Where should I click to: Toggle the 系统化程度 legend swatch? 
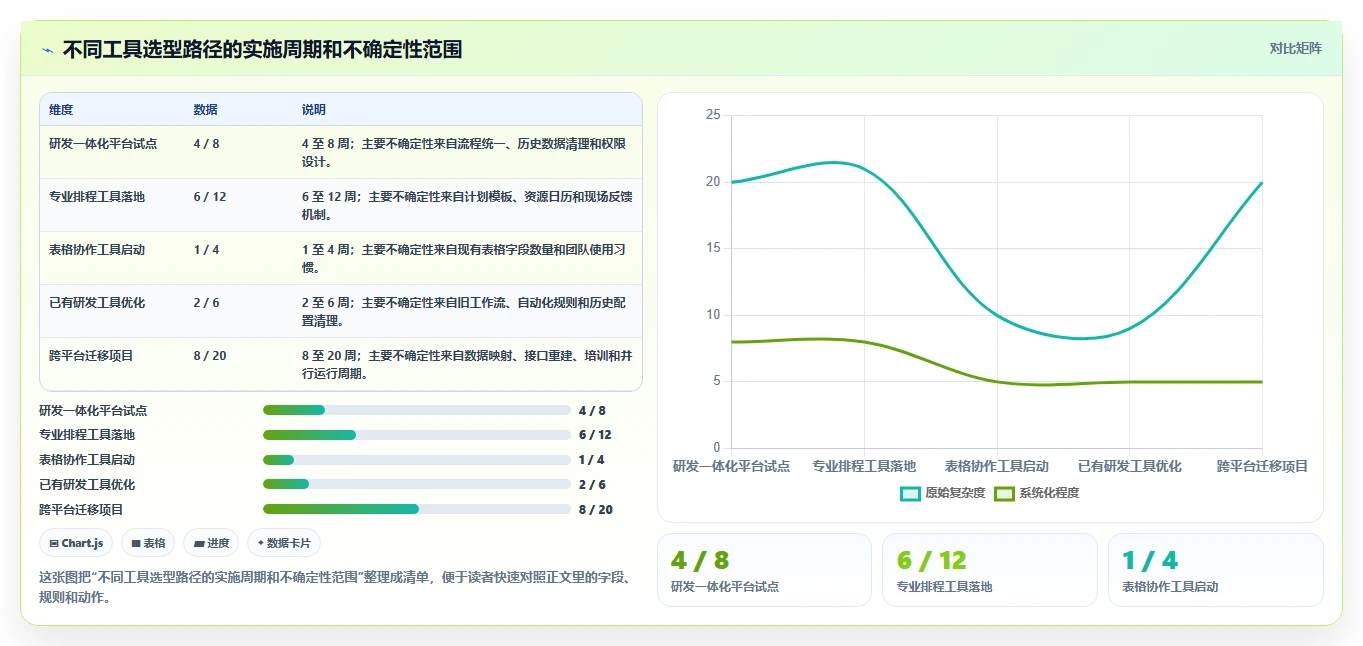point(1004,493)
